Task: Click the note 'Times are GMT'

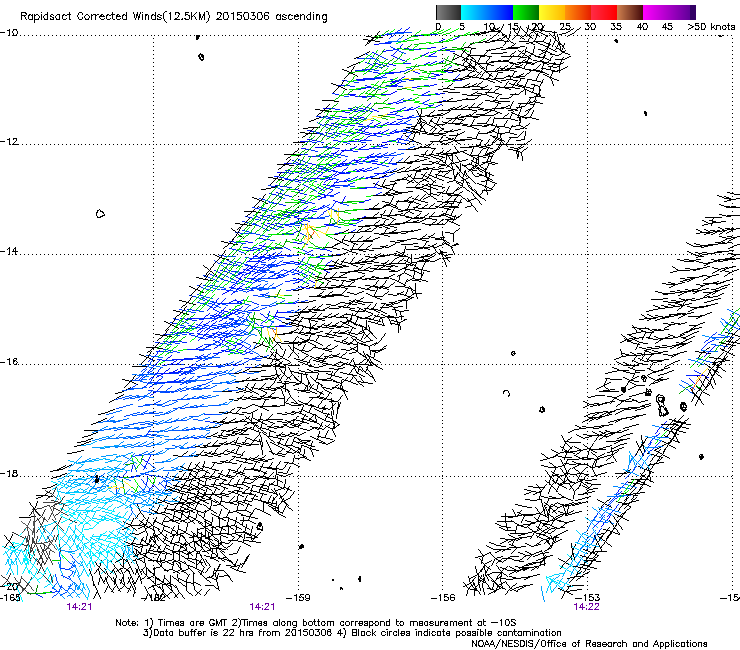Action: (193, 623)
